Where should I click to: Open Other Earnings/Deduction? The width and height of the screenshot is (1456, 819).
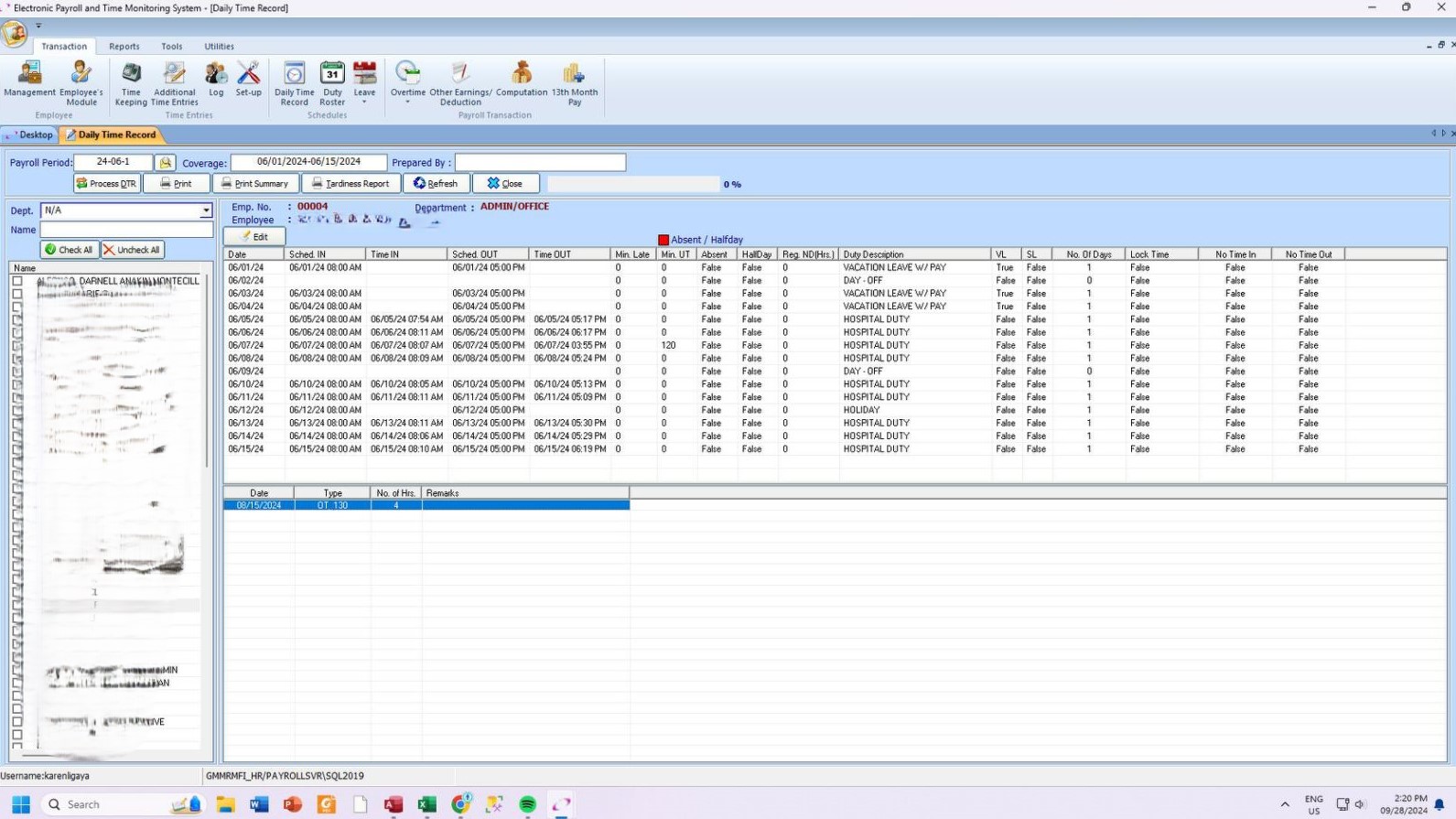(x=460, y=83)
